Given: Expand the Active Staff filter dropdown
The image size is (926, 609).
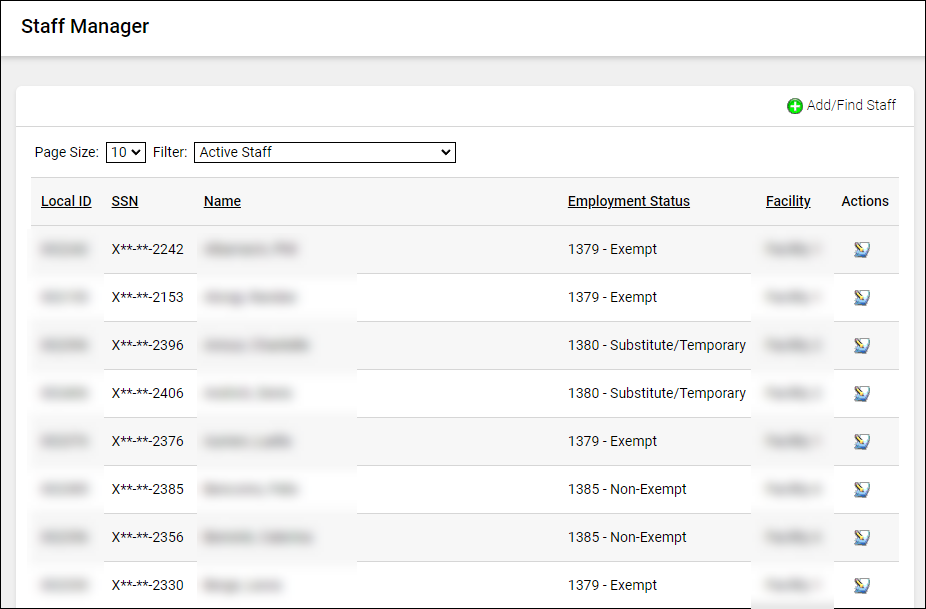Looking at the screenshot, I should tap(324, 152).
